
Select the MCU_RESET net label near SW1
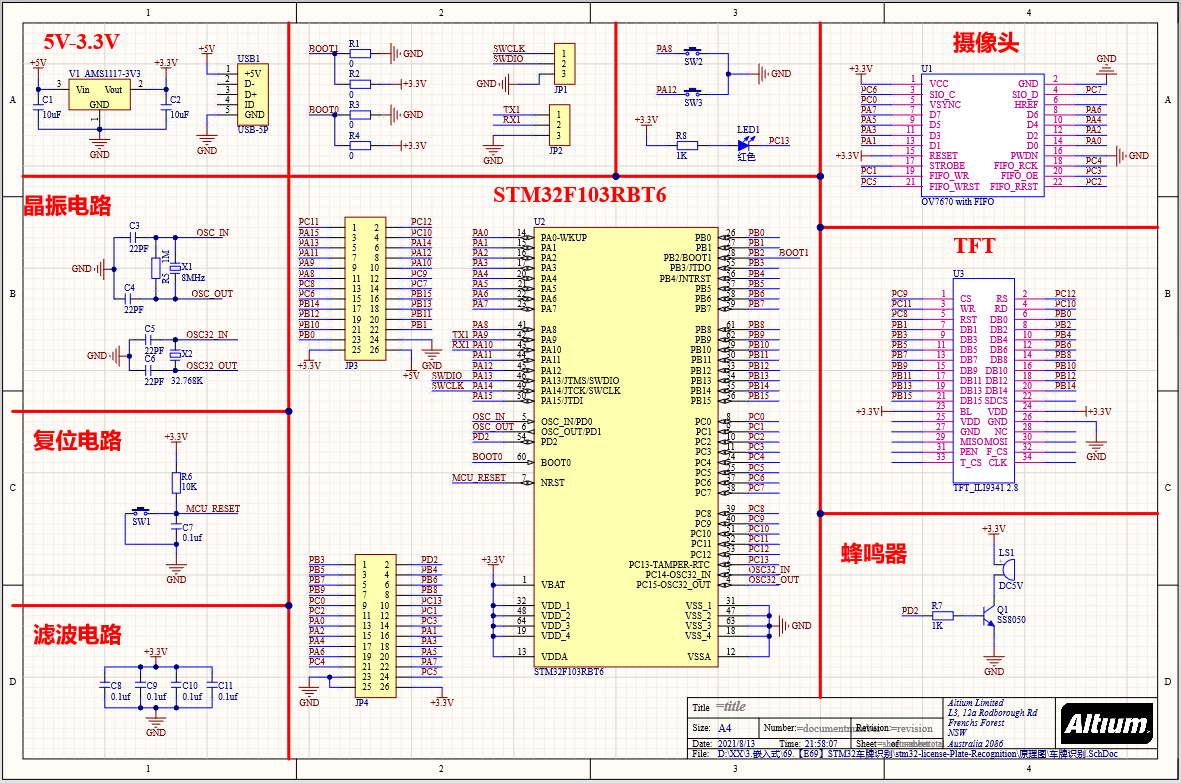pos(212,509)
